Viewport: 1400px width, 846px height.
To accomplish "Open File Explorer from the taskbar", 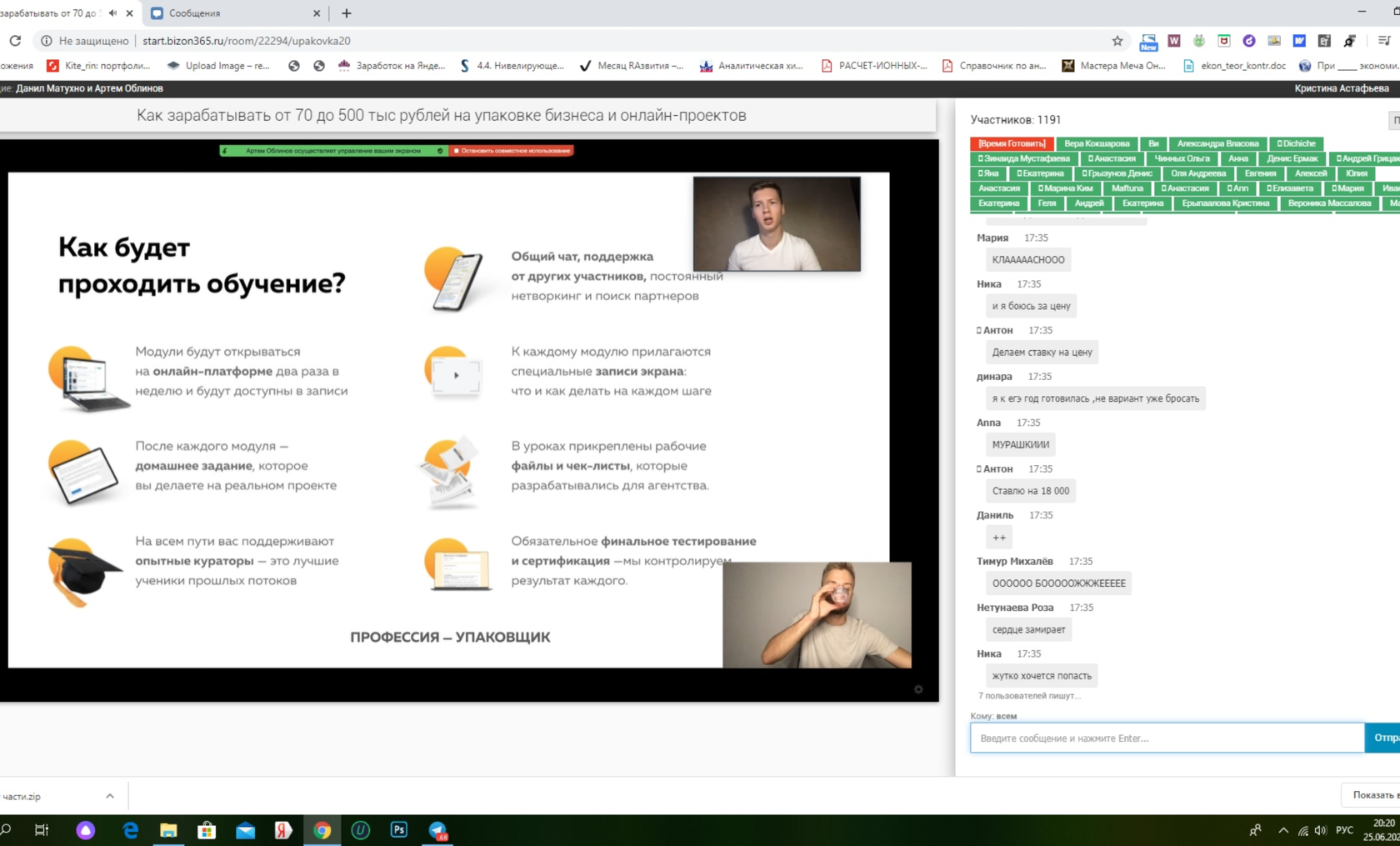I will pos(168,829).
